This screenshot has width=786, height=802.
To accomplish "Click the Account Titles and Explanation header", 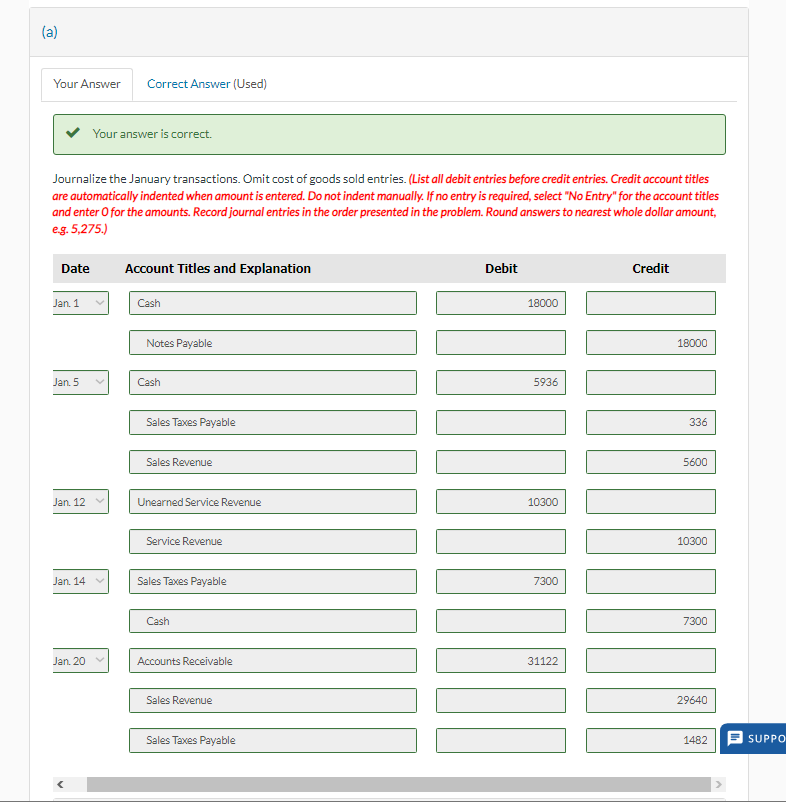I will (x=218, y=269).
